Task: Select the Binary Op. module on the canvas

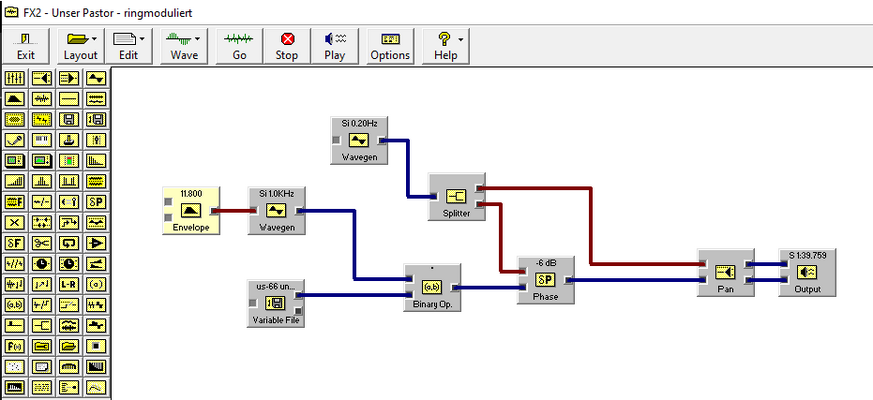Action: pos(433,287)
